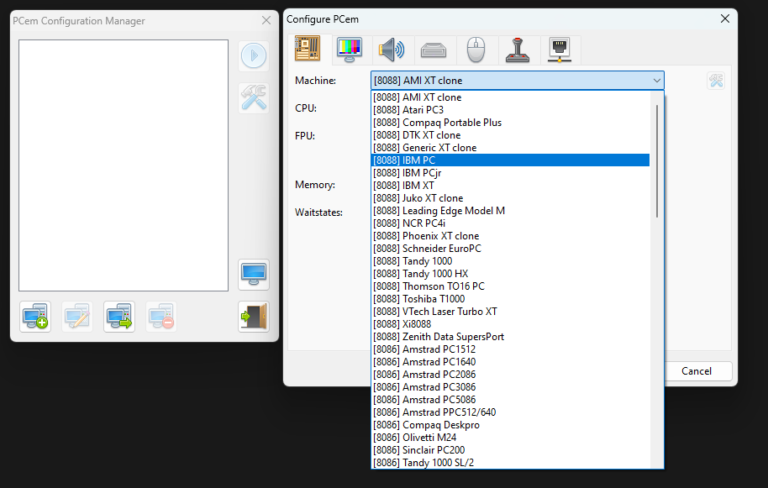Switch to the Drives settings tab
This screenshot has width=768, height=488.
[433, 49]
